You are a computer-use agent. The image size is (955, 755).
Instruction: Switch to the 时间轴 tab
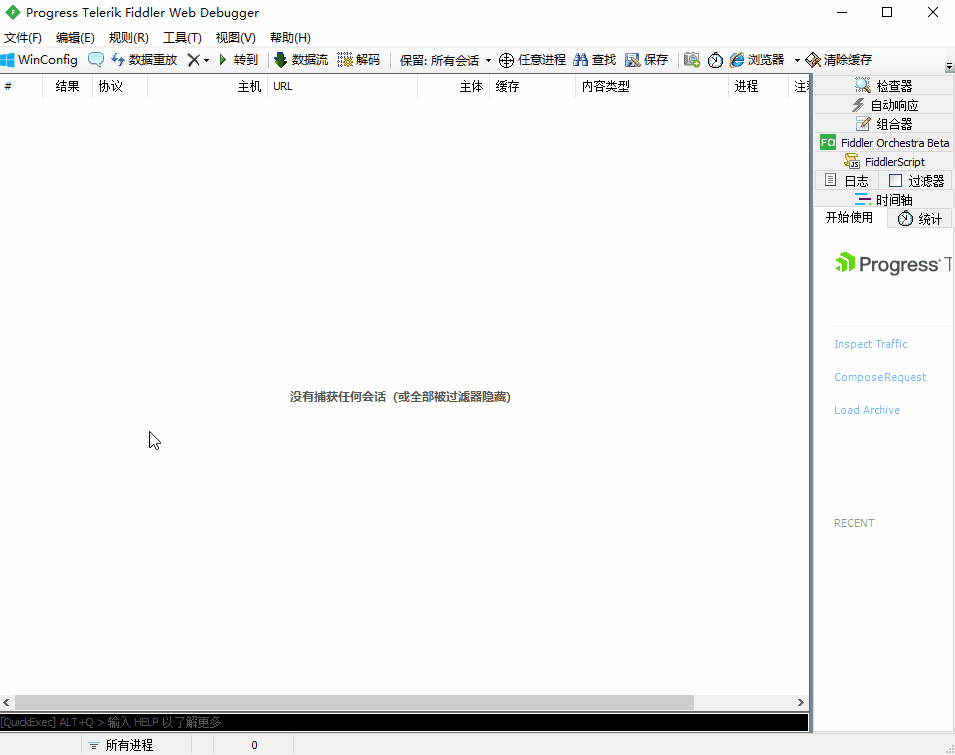click(884, 200)
